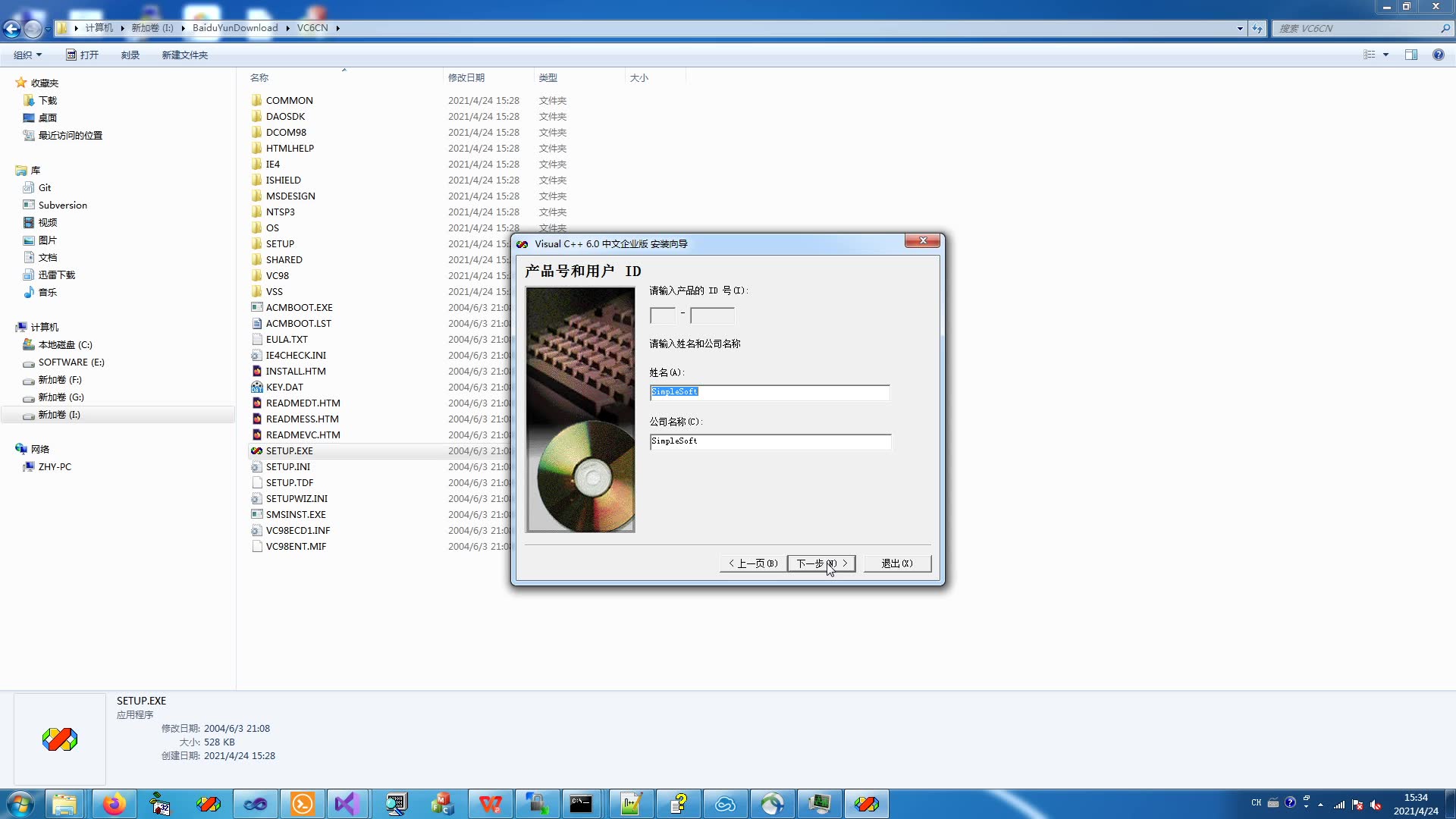Click BaiduYunDownload in the address breadcrumb
Image resolution: width=1456 pixels, height=819 pixels.
coord(235,28)
